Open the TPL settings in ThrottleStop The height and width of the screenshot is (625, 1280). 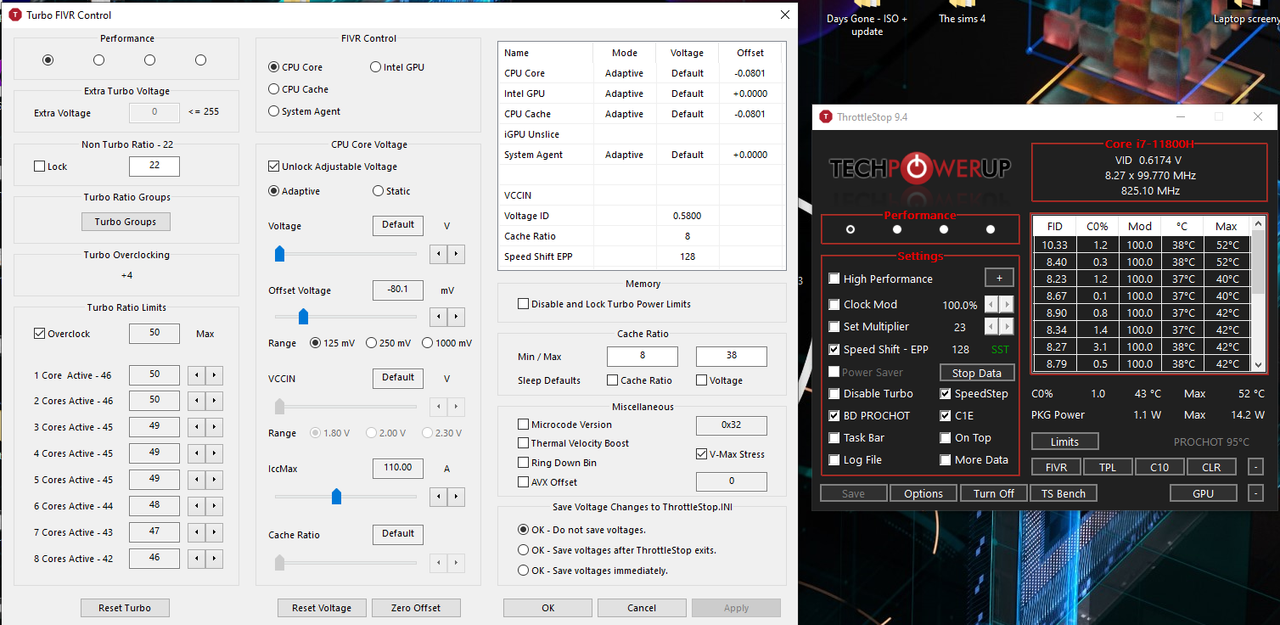1108,467
